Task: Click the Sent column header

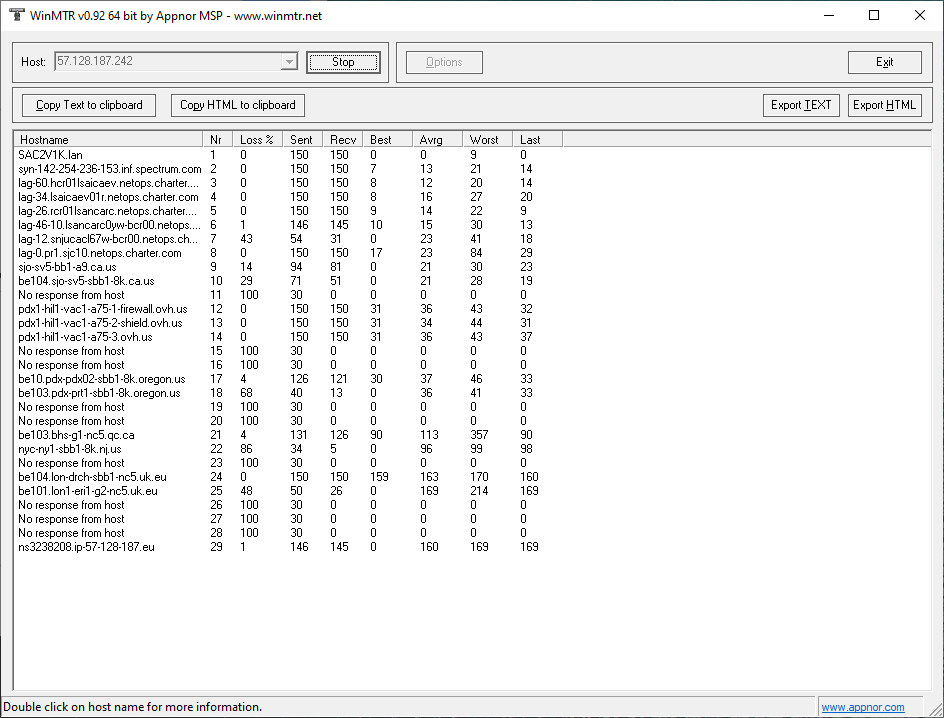Action: pyautogui.click(x=302, y=140)
